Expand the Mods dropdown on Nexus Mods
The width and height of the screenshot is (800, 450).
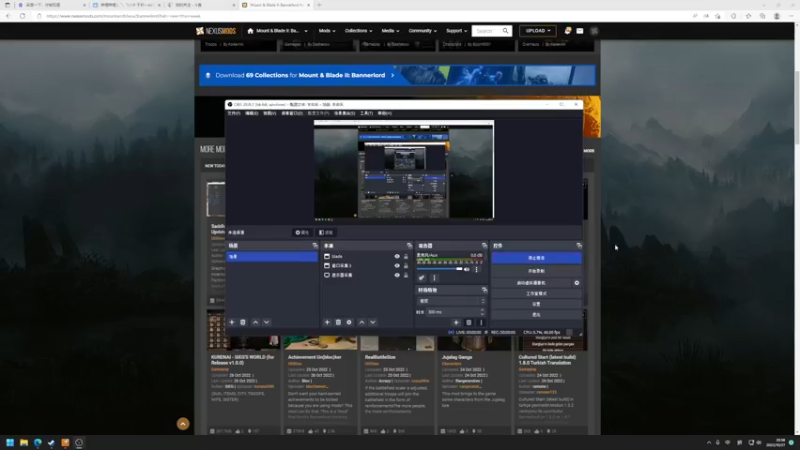pyautogui.click(x=327, y=31)
